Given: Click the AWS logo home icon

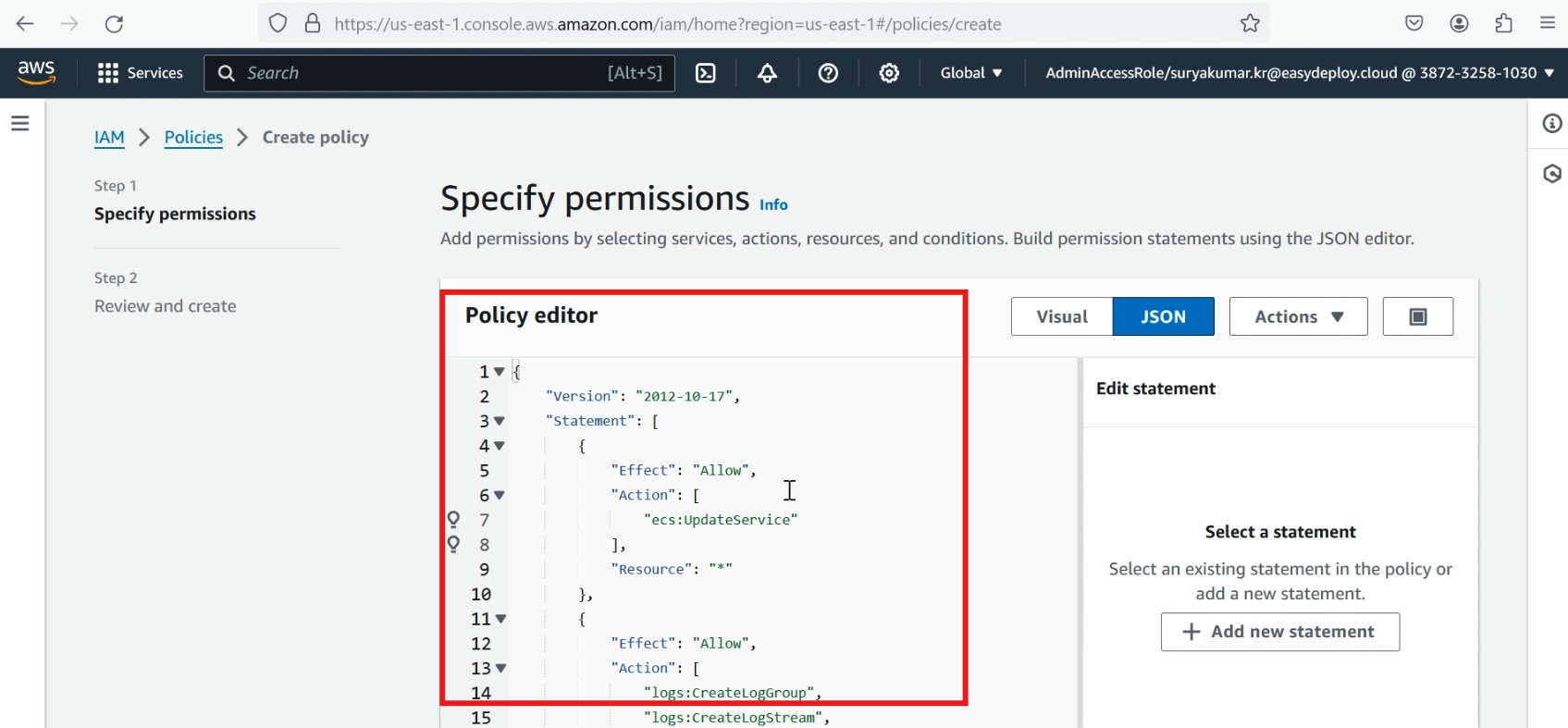Looking at the screenshot, I should 36,73.
